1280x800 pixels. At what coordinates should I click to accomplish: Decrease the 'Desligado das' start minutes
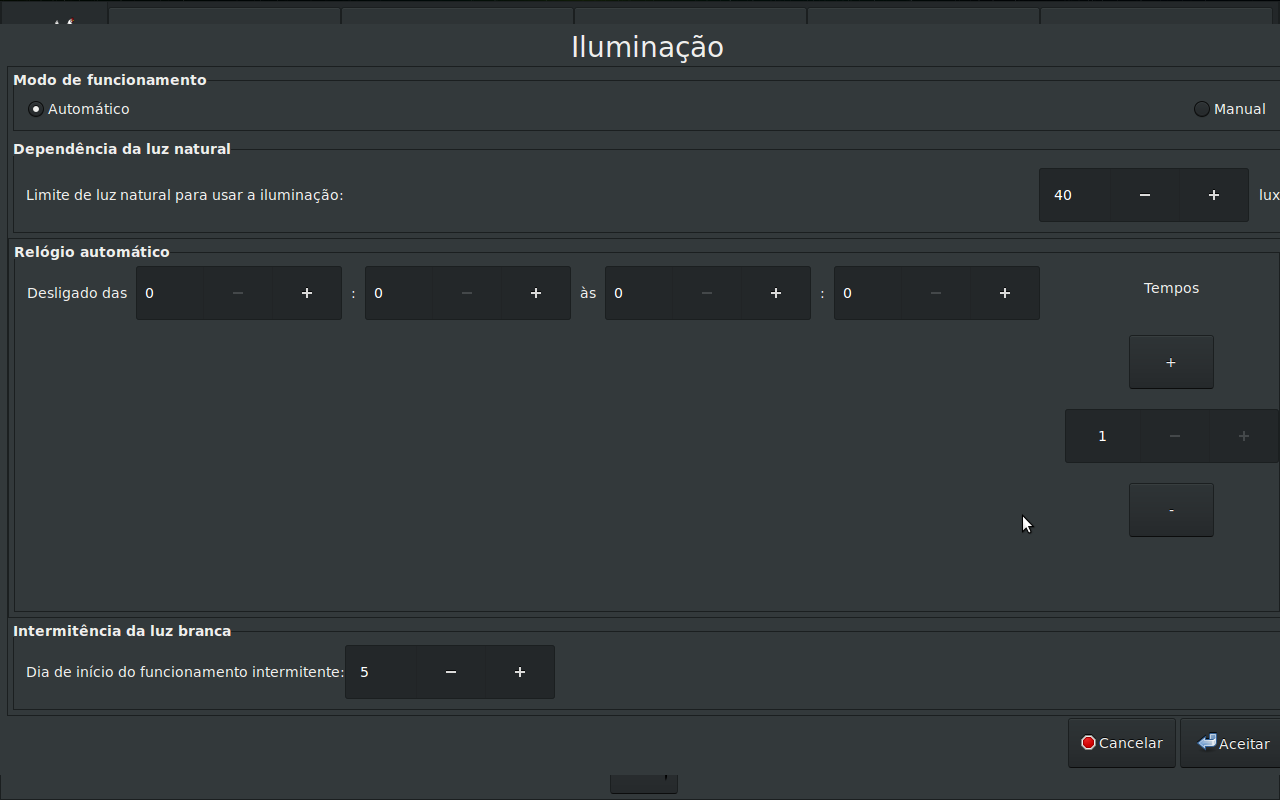click(x=467, y=293)
